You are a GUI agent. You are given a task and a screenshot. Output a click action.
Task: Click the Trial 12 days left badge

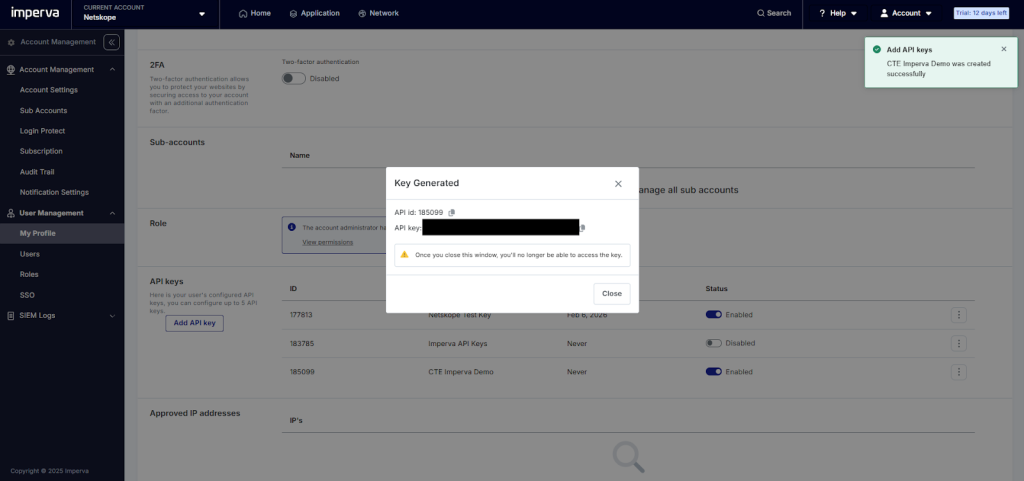[x=981, y=13]
